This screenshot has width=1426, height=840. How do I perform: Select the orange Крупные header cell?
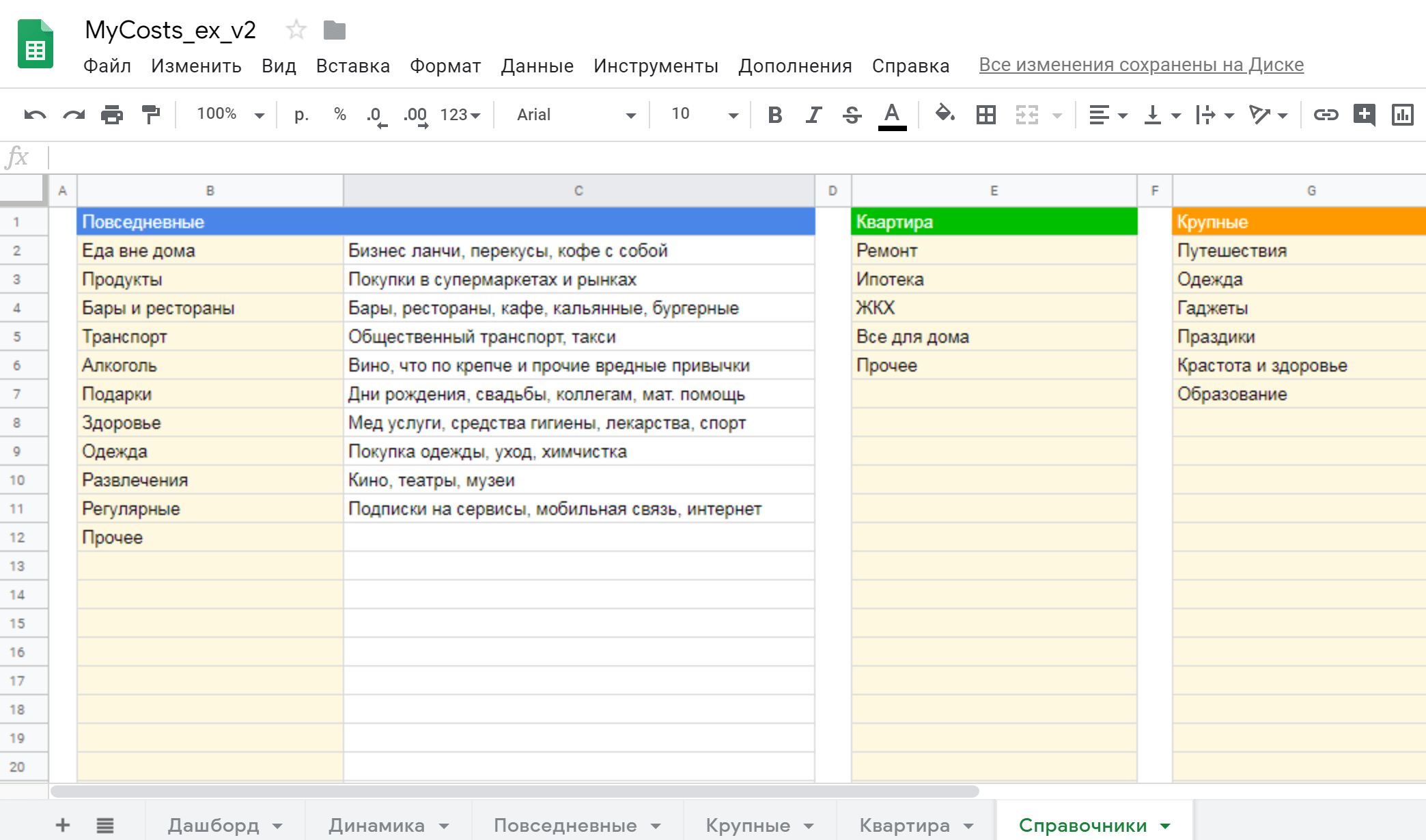[1299, 222]
